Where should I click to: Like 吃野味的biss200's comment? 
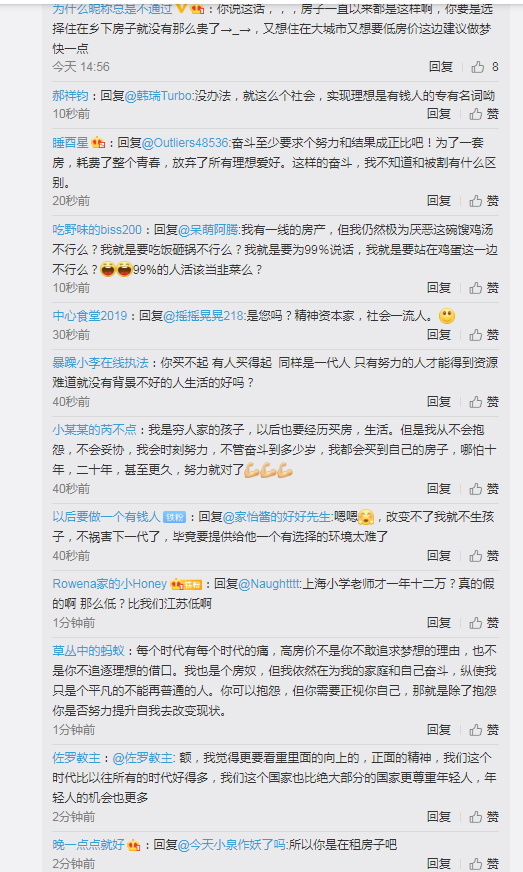(483, 288)
